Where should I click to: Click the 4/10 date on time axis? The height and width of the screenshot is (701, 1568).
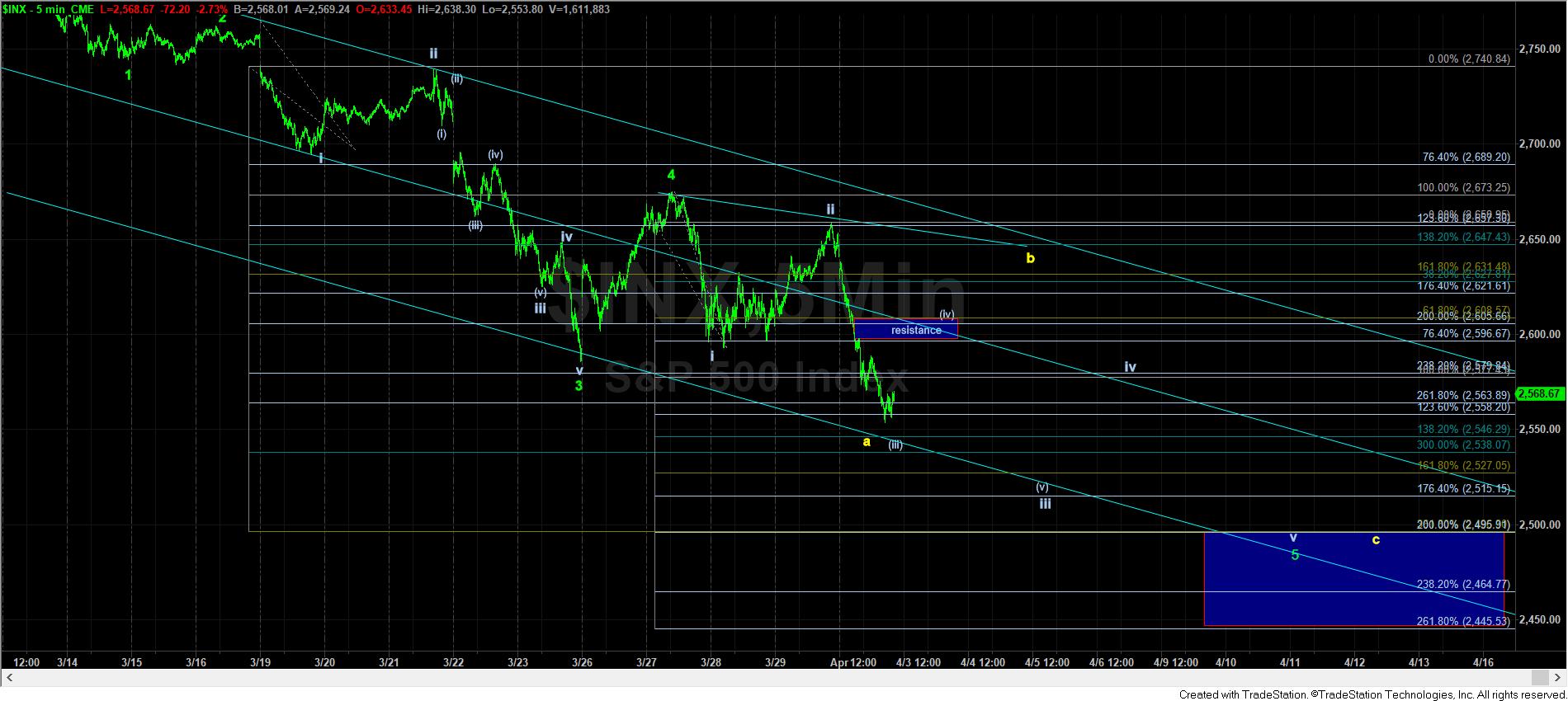point(1226,662)
